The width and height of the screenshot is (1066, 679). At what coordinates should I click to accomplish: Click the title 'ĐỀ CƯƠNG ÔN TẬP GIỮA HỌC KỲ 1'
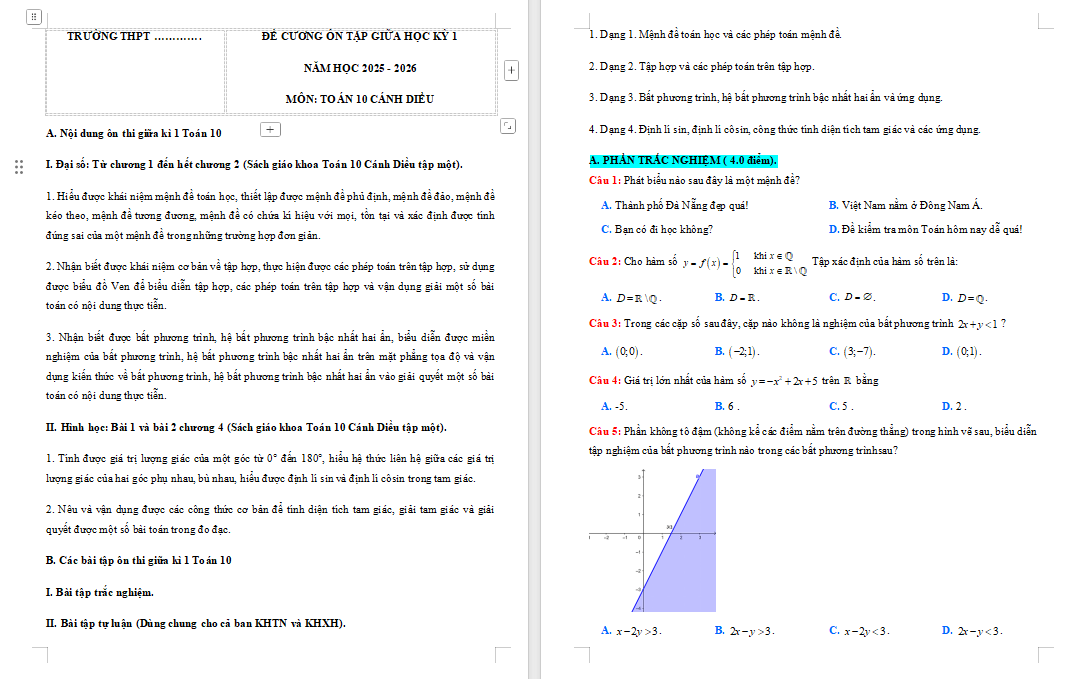[360, 37]
